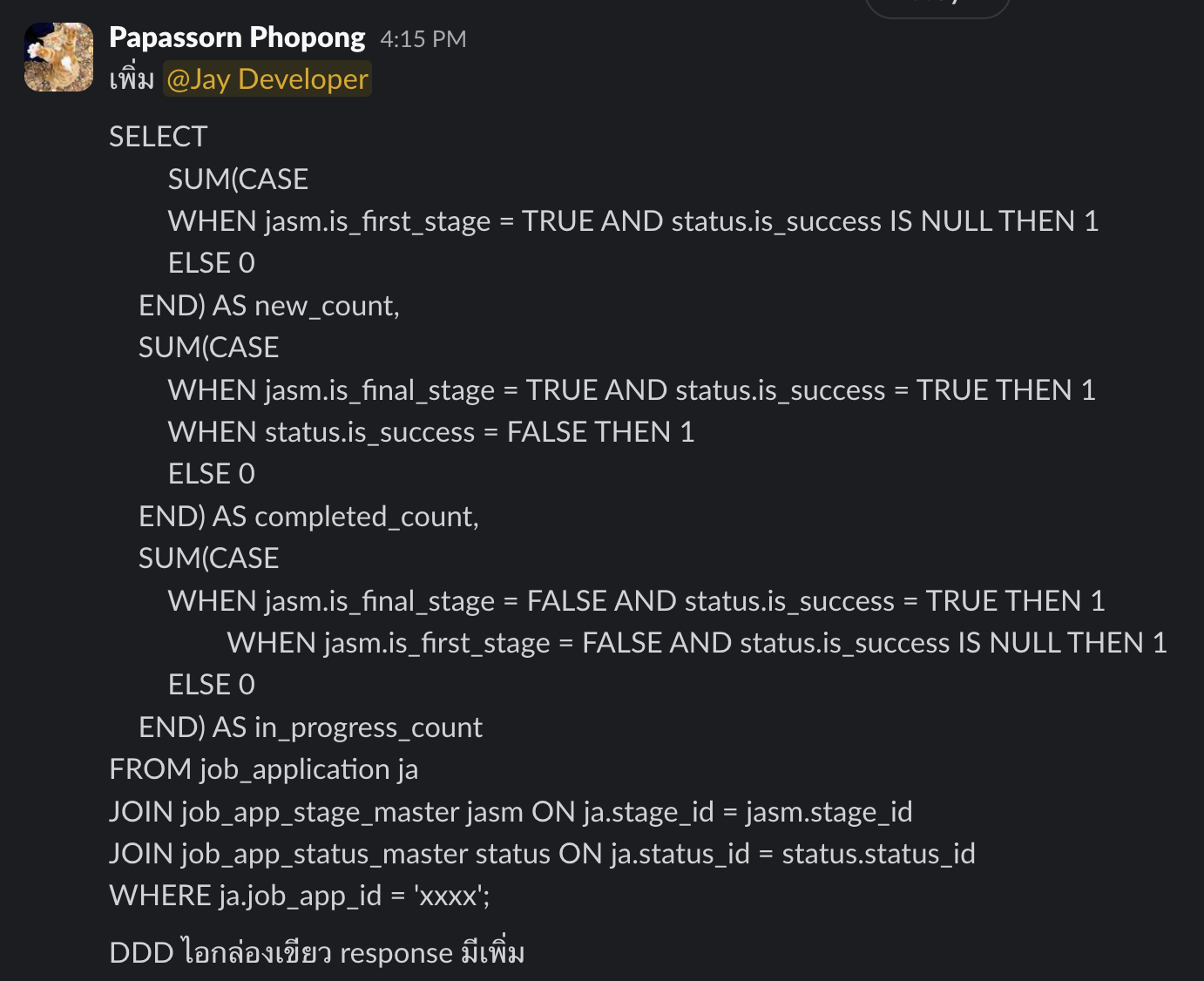Image resolution: width=1204 pixels, height=981 pixels.
Task: Click the 'is_success = FALSE THEN 1' line
Action: click(x=430, y=432)
